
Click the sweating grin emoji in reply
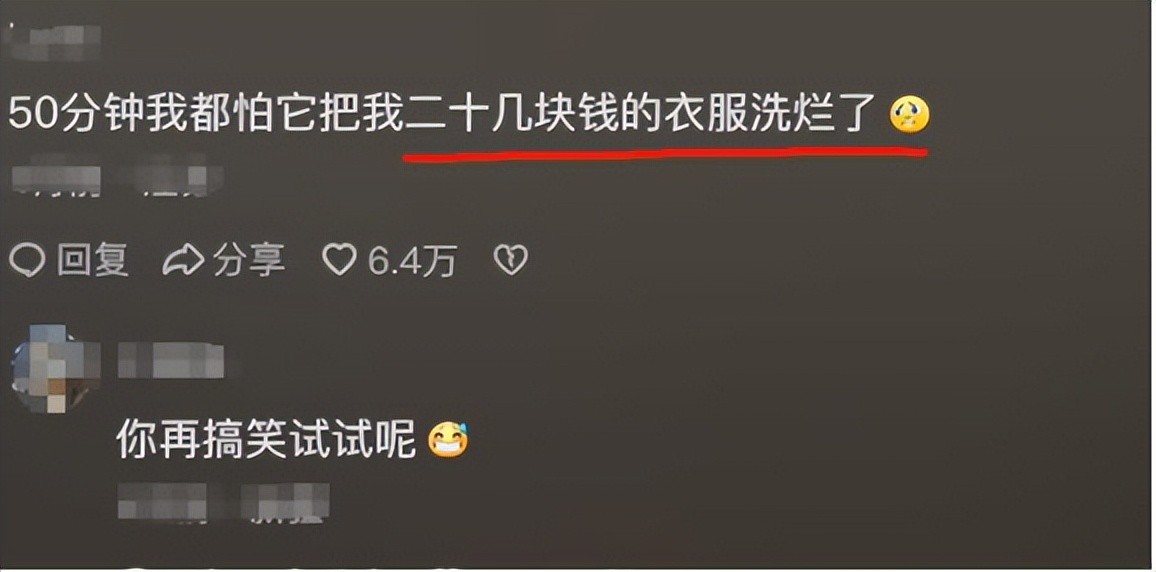(448, 441)
